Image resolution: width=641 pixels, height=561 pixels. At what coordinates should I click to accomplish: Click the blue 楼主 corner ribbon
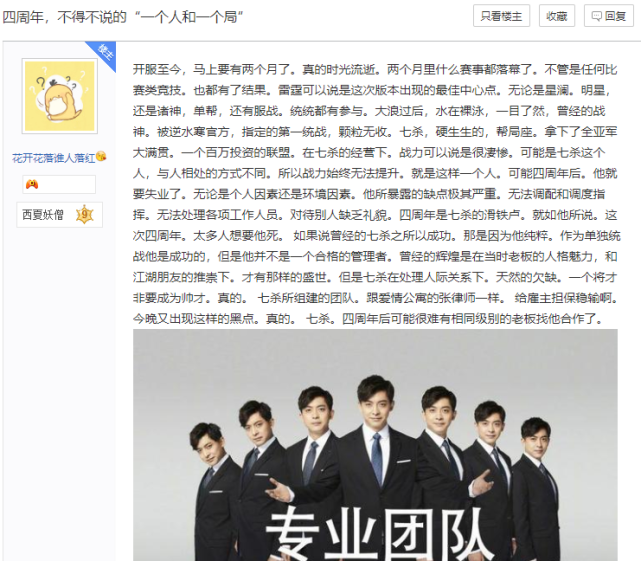click(x=103, y=54)
